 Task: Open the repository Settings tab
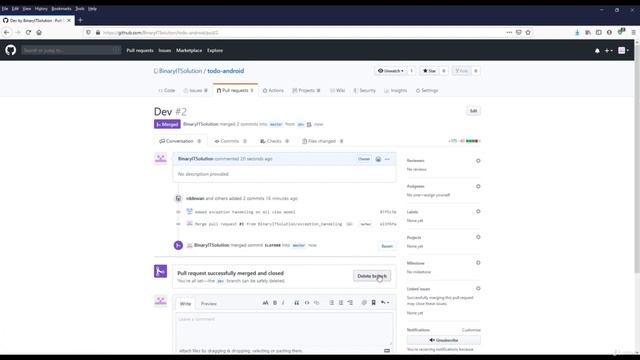click(x=427, y=91)
